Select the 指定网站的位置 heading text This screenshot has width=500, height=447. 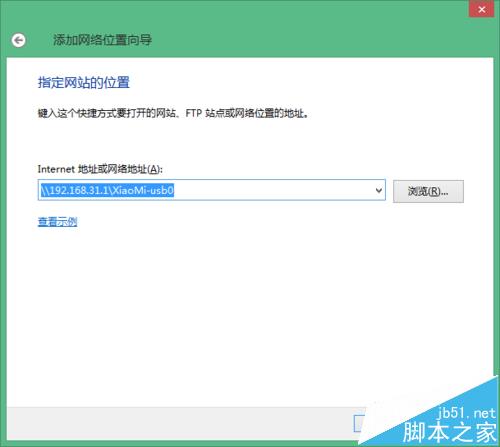(x=83, y=83)
